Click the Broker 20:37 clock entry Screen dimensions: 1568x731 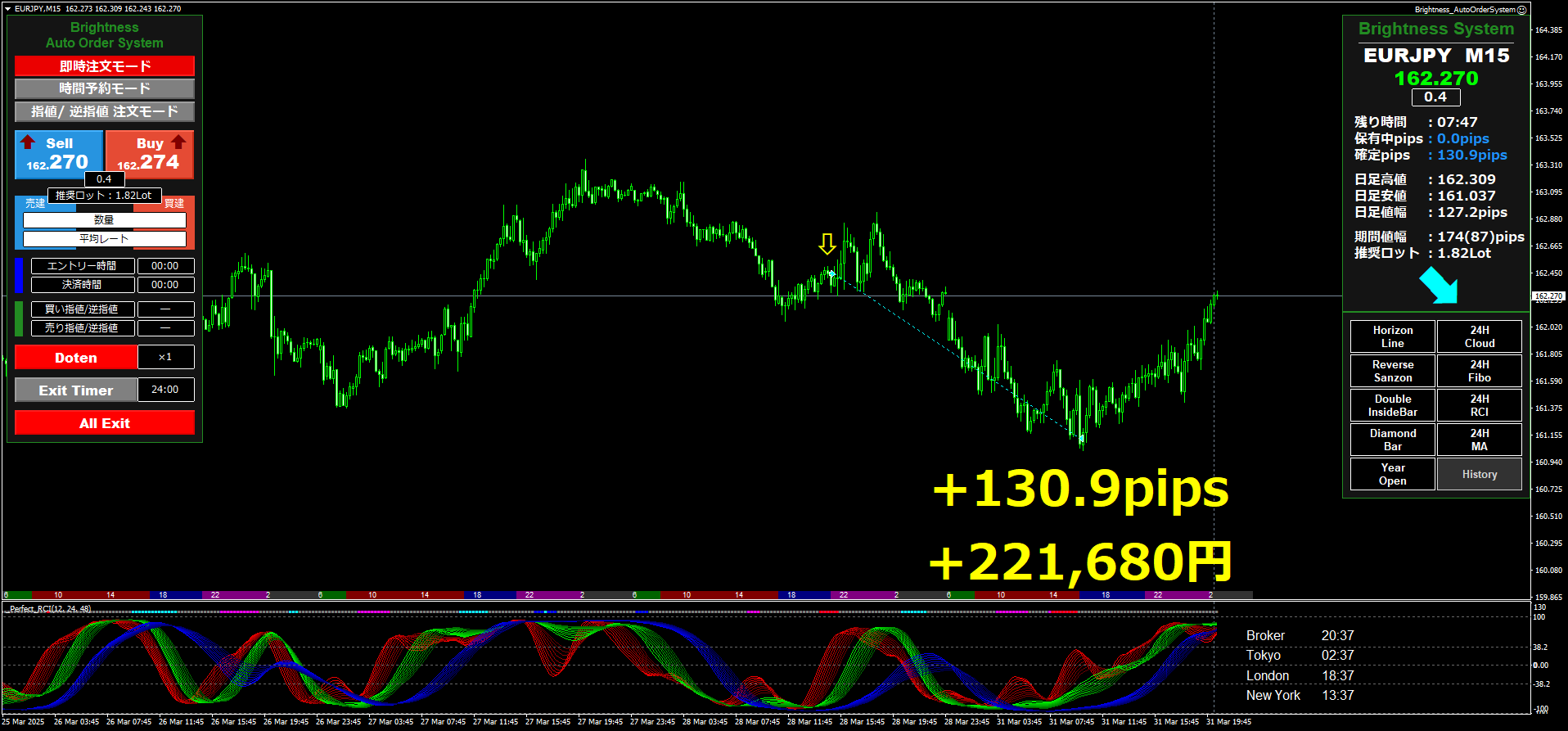(1300, 636)
